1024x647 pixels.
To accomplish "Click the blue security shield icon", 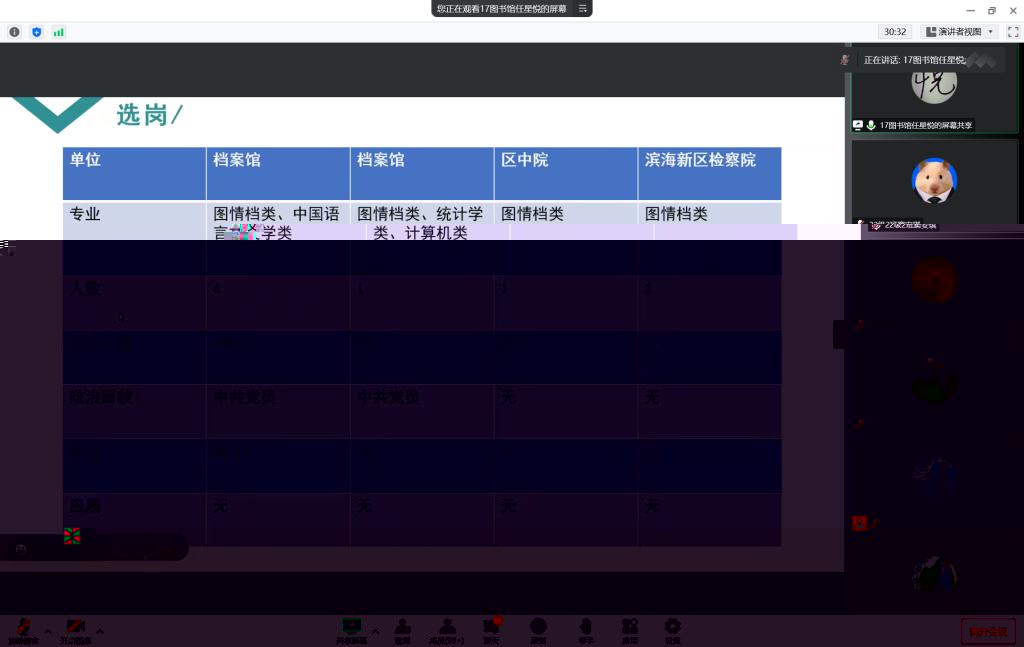I will click(x=37, y=32).
